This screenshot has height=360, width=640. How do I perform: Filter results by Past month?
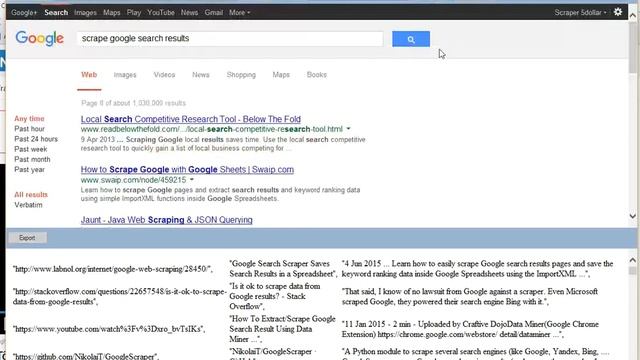32,160
